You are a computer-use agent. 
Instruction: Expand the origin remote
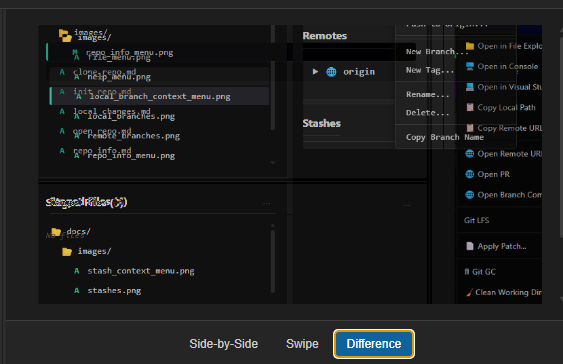[315, 71]
